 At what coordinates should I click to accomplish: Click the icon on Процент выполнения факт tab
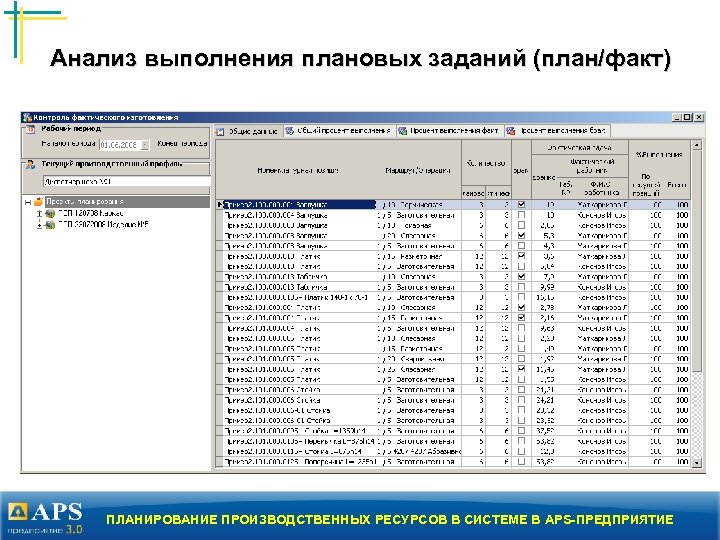point(402,131)
